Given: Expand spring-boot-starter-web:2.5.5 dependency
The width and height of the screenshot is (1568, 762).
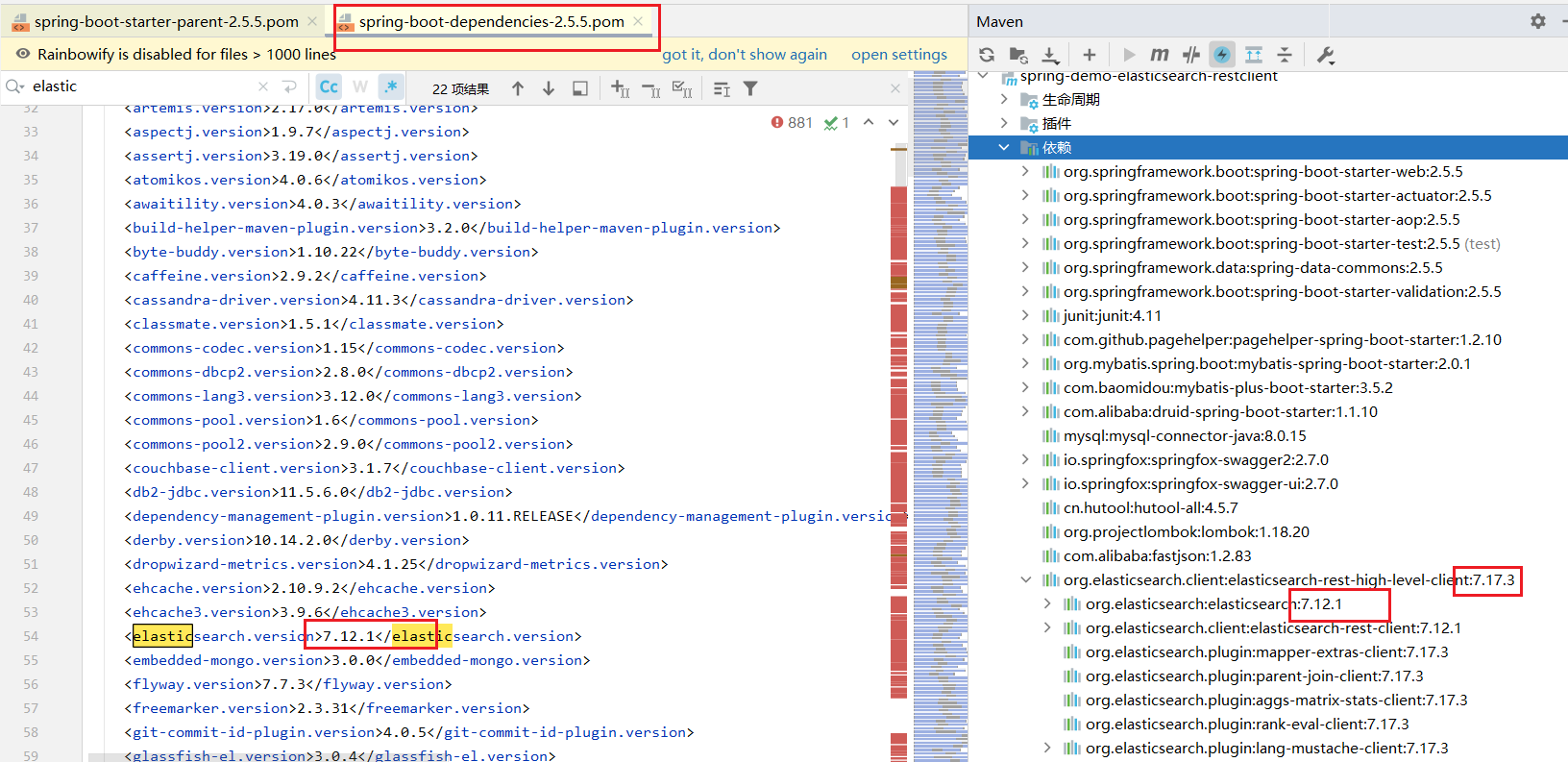Looking at the screenshot, I should pyautogui.click(x=1025, y=171).
